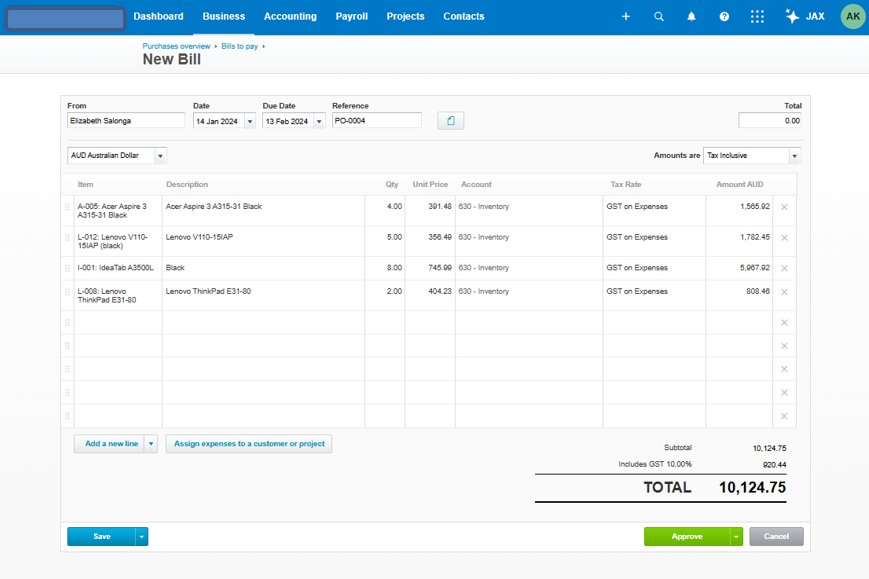Click unit price 356.49
The image size is (869, 579).
(x=430, y=241)
